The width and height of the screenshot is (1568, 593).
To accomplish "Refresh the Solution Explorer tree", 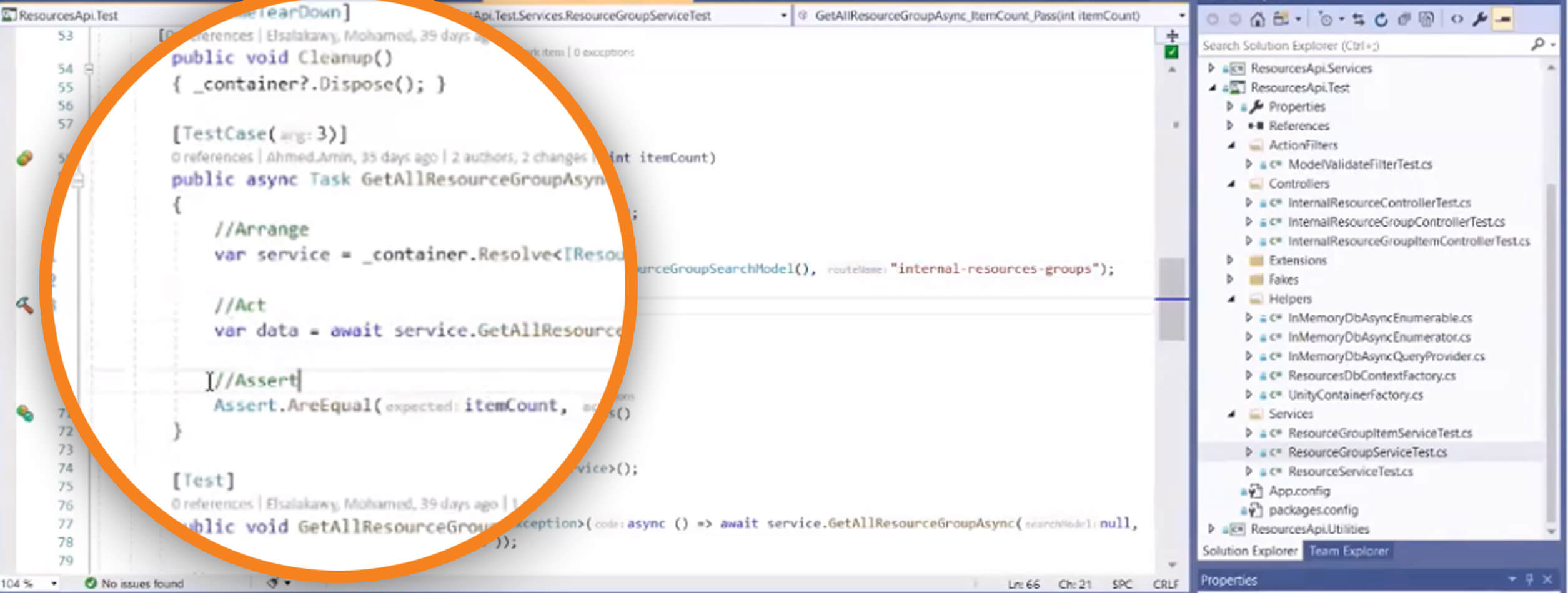I will [x=1381, y=19].
